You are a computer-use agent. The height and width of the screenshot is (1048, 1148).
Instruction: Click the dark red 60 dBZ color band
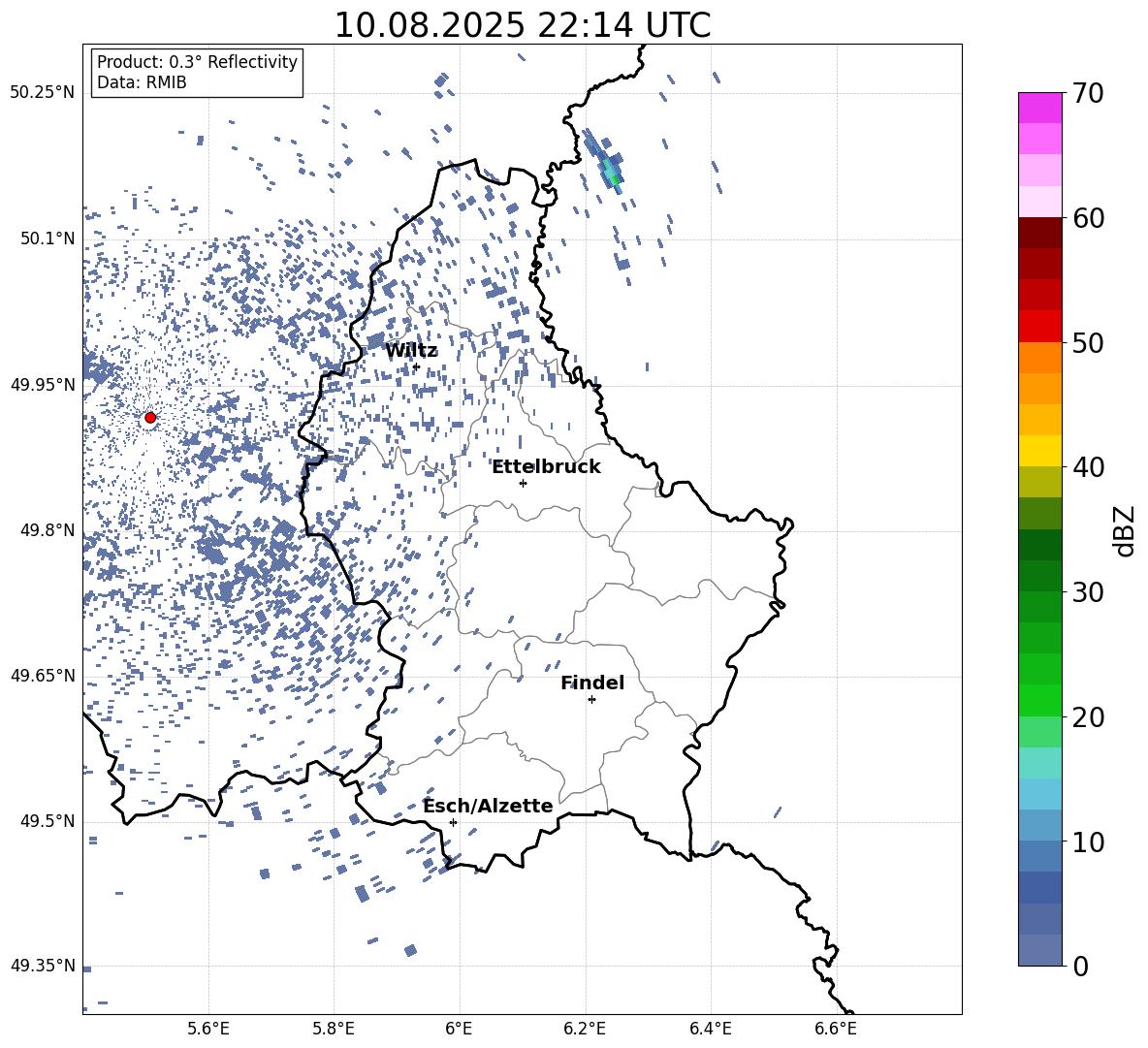tap(1039, 233)
